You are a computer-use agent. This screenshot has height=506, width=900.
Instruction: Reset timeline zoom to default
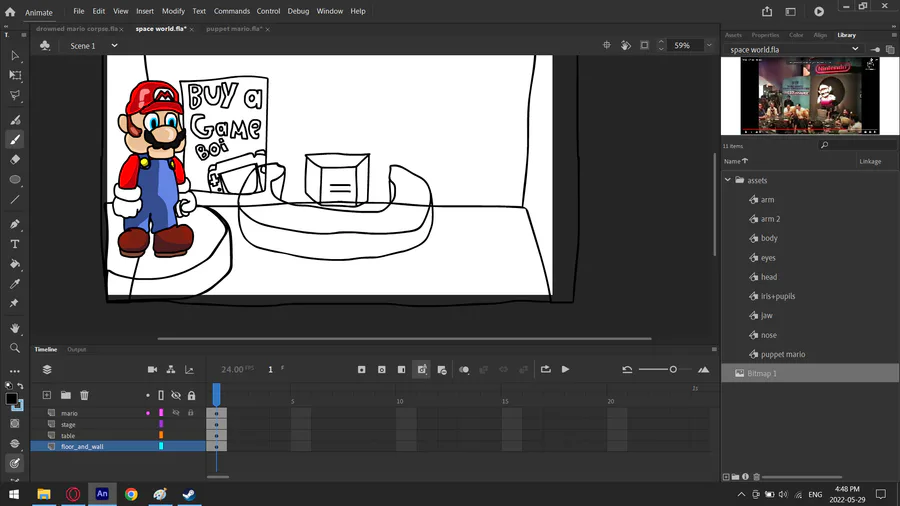[x=627, y=369]
